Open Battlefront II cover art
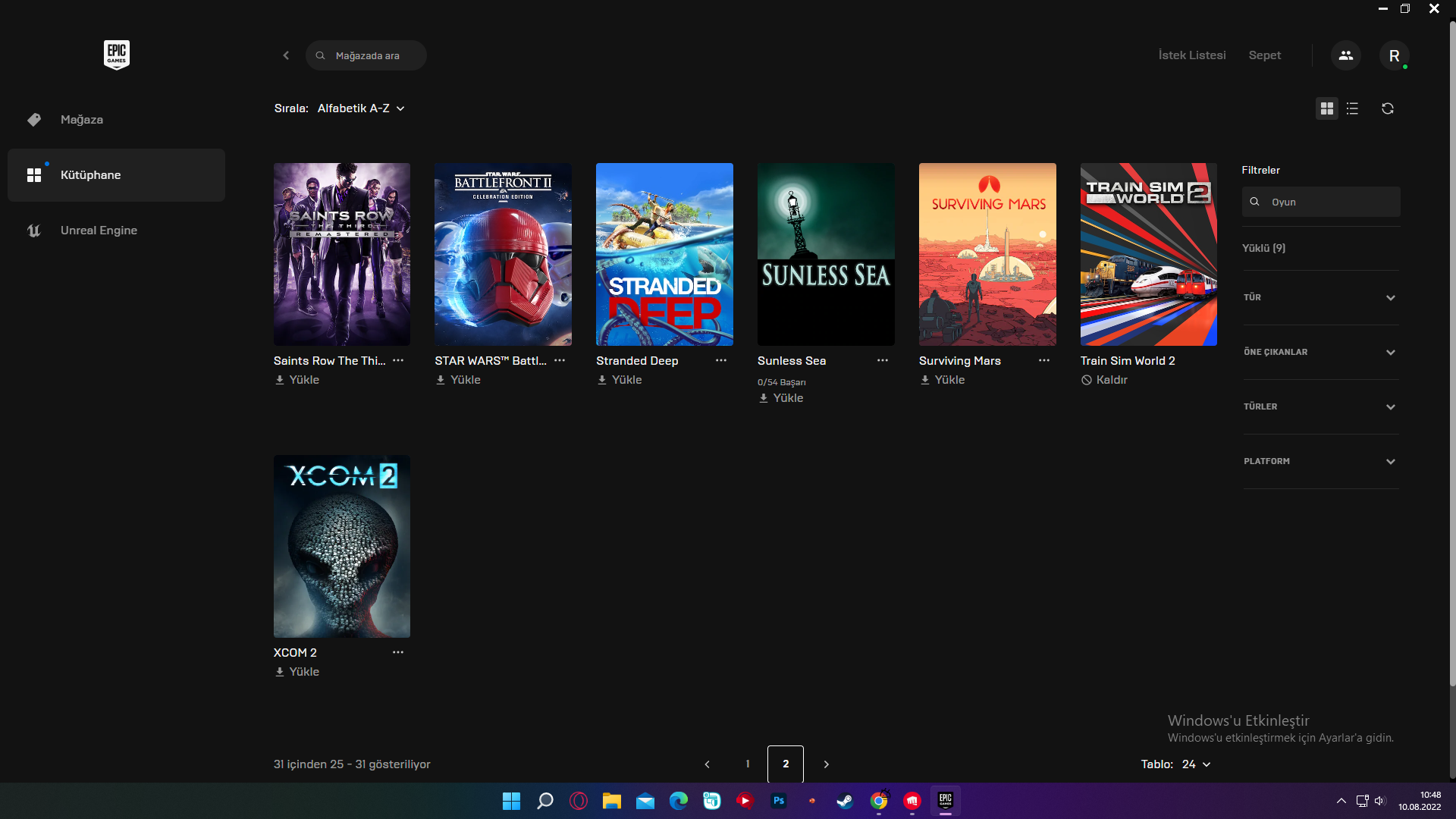Viewport: 1456px width, 819px height. [x=504, y=254]
